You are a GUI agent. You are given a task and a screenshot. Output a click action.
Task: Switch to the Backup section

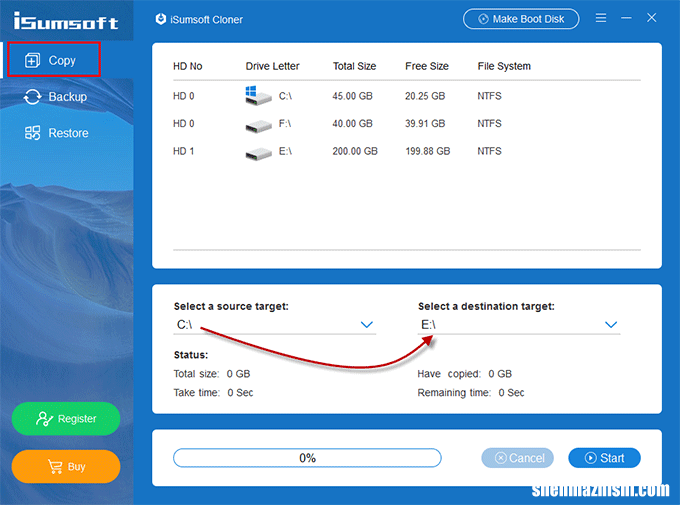(x=56, y=96)
